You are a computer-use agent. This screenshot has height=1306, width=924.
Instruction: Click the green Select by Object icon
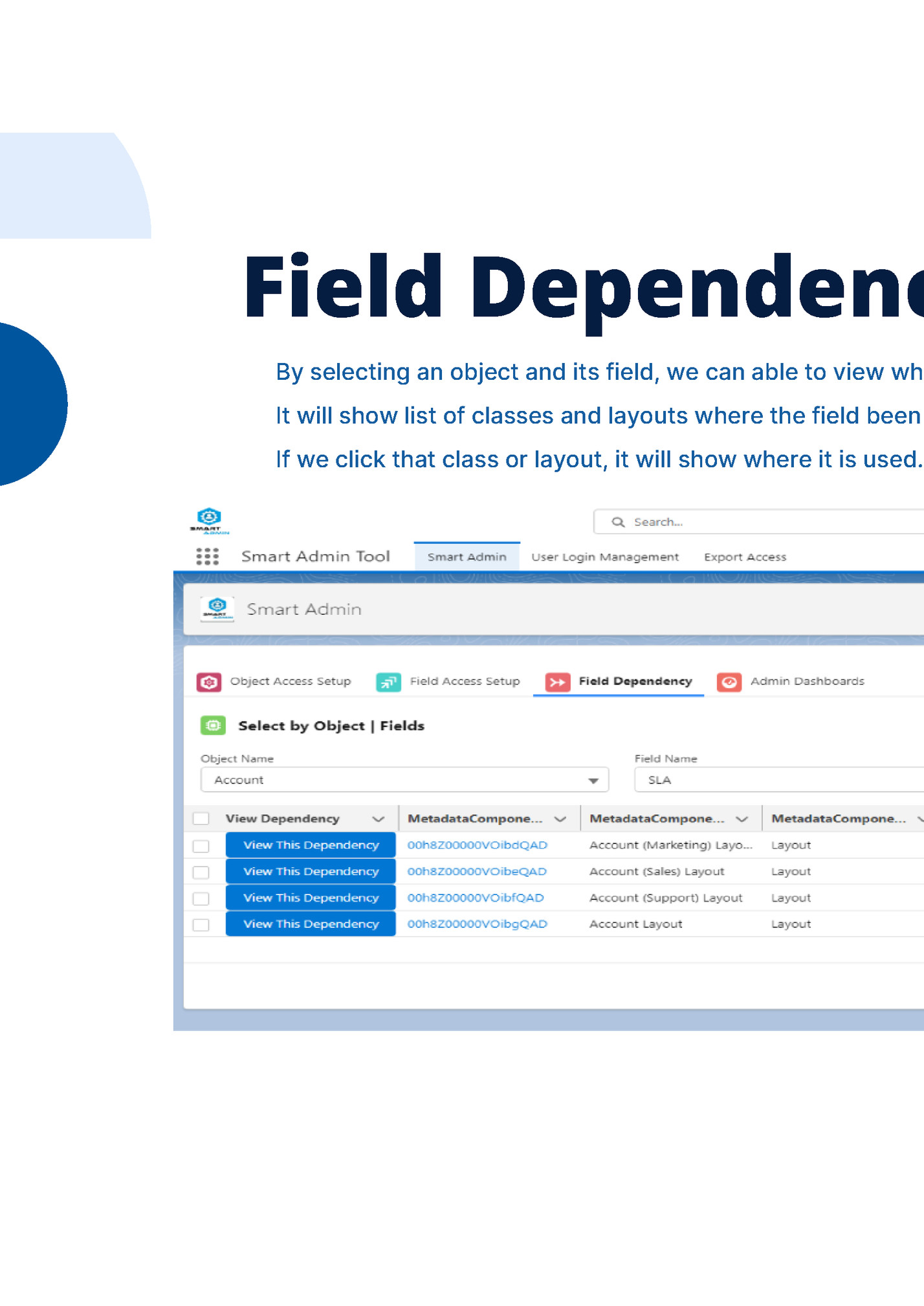point(213,725)
